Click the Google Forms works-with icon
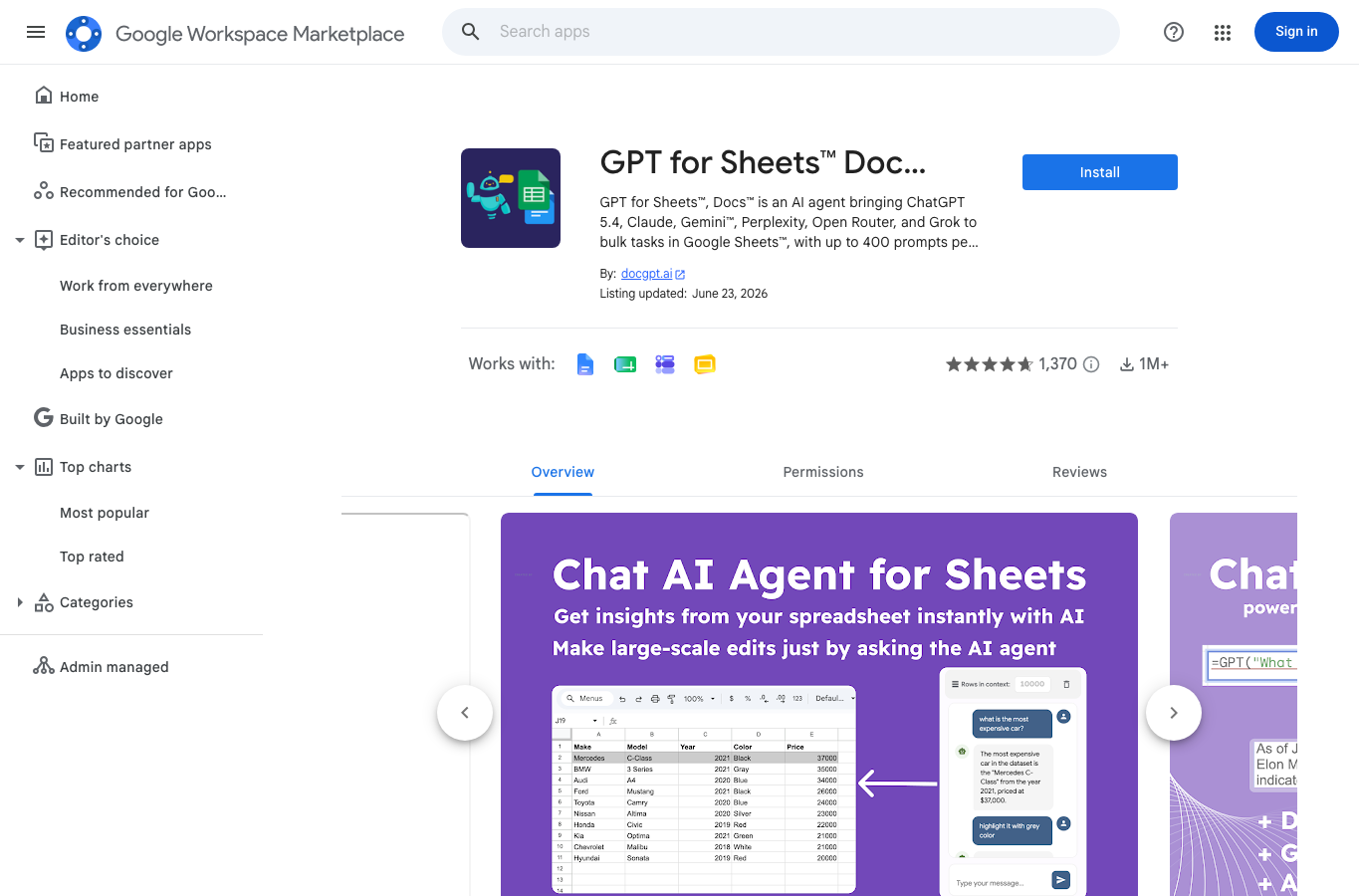 tap(665, 364)
